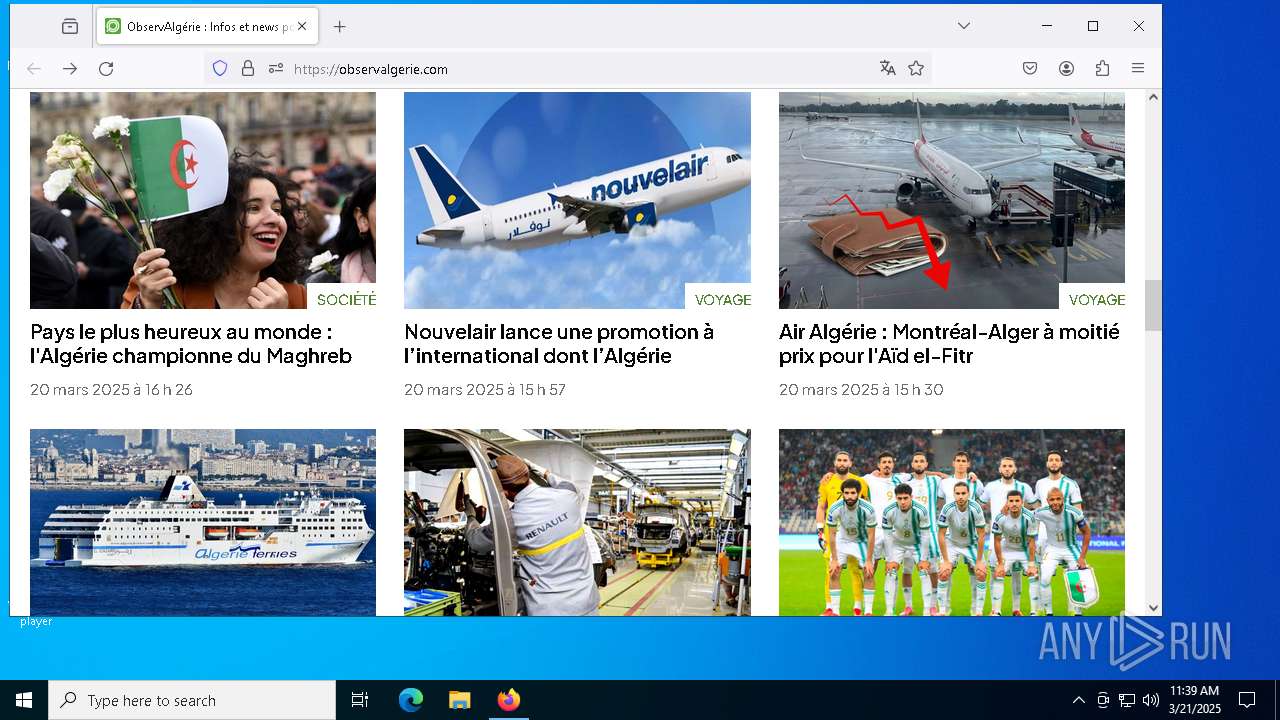Open the Nouvelair airplane image

577,200
